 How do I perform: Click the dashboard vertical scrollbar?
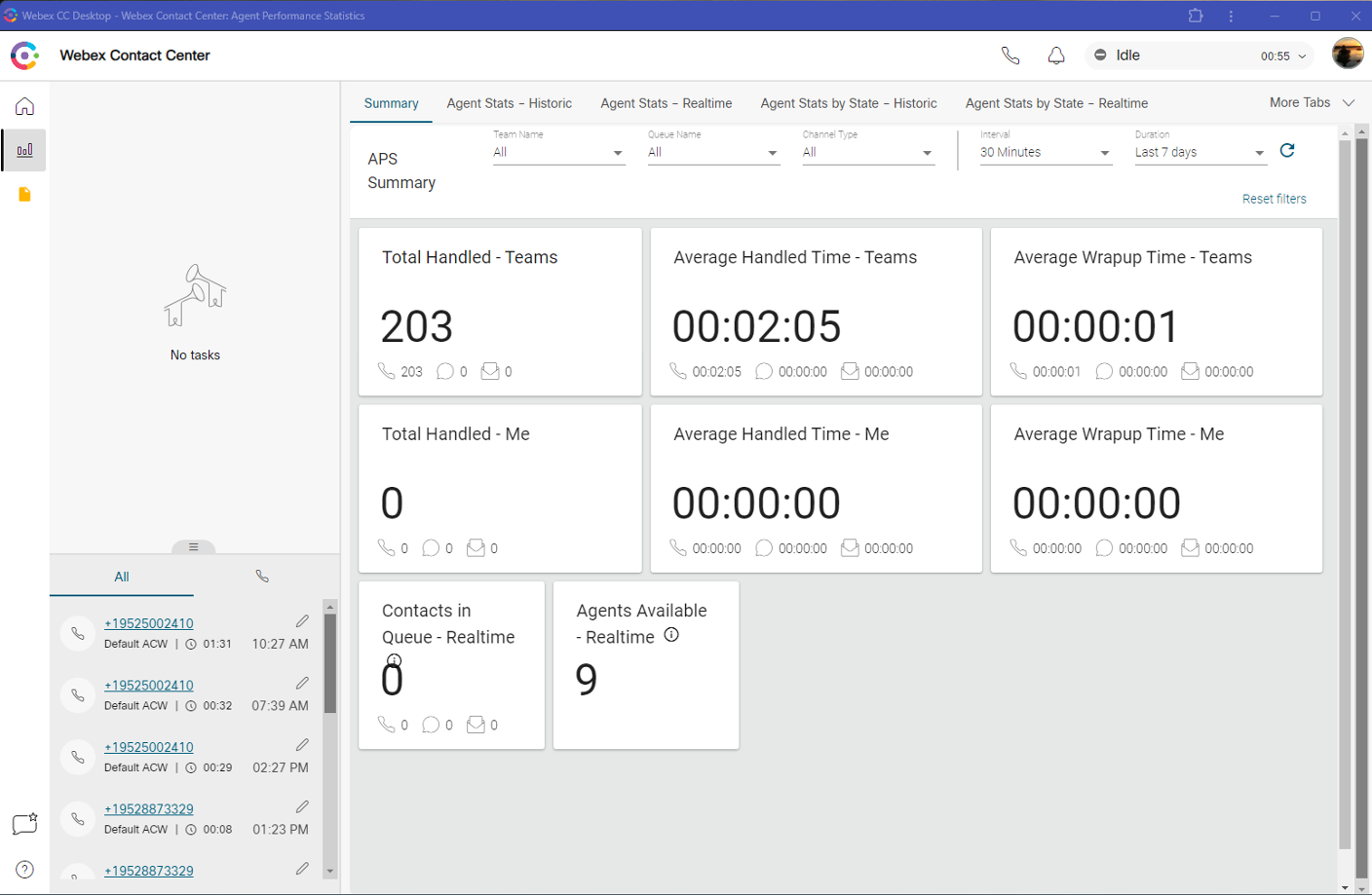click(1346, 495)
